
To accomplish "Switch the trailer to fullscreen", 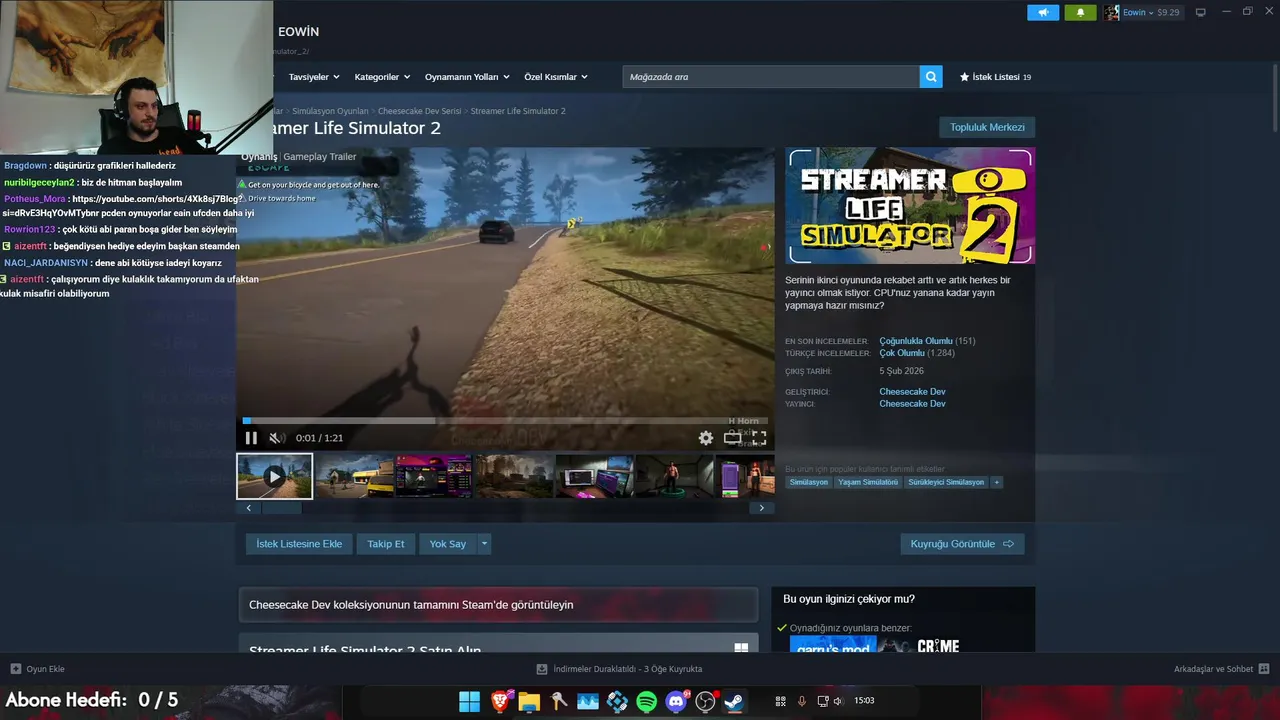I will tap(760, 438).
